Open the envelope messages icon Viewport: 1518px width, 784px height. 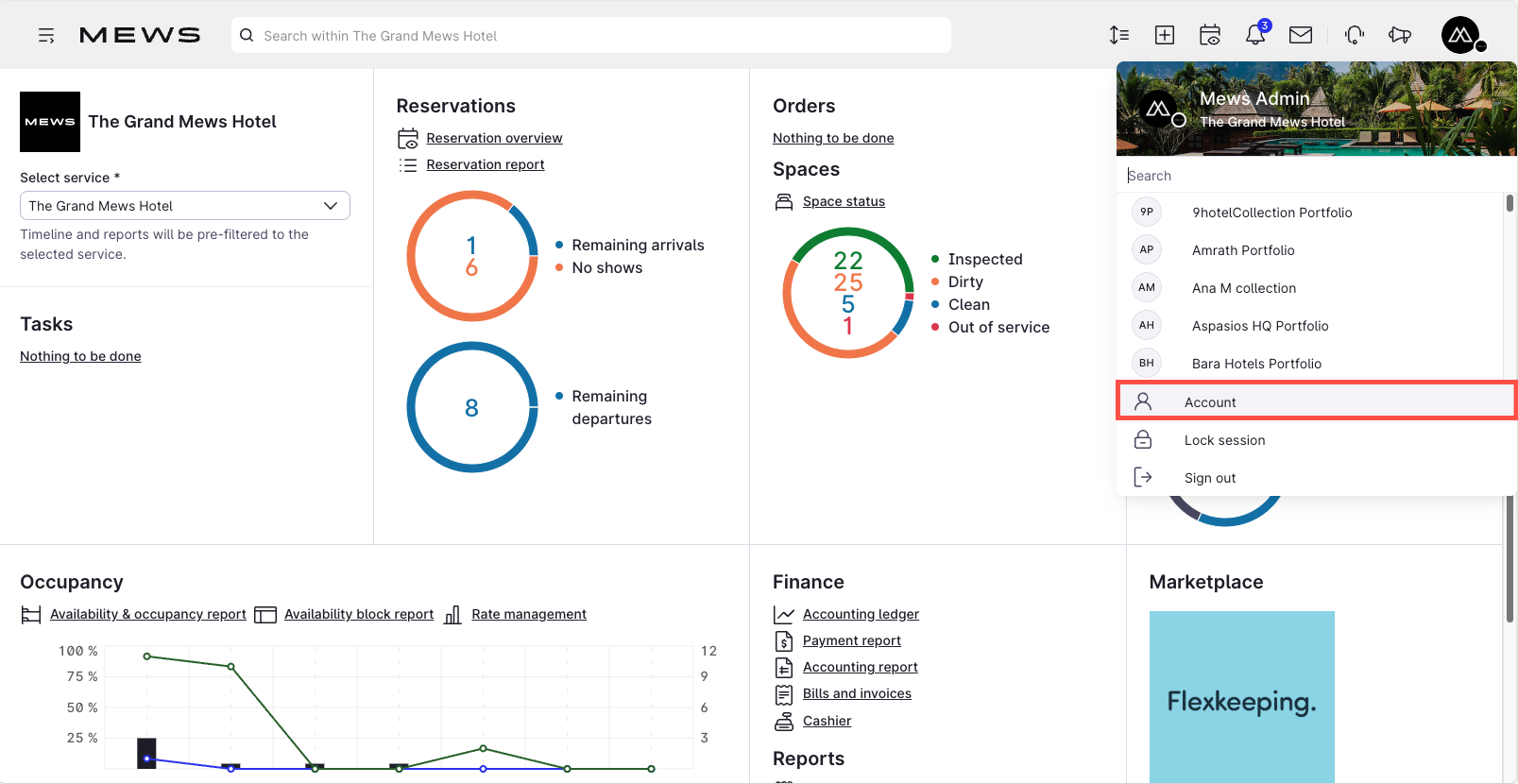[x=1301, y=35]
